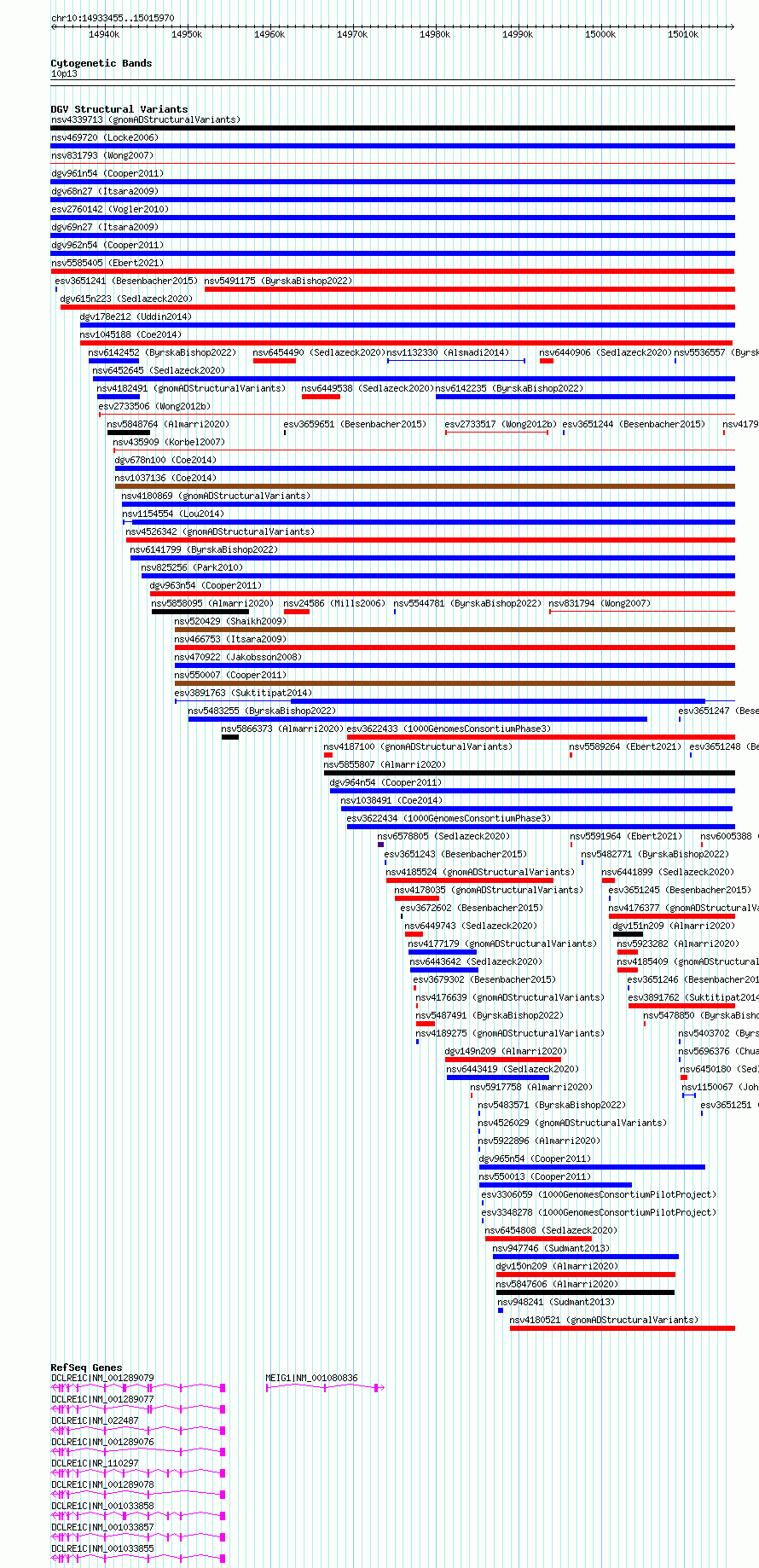Click the DCLRE1C|NM_022487 transcript label

pos(95,1420)
